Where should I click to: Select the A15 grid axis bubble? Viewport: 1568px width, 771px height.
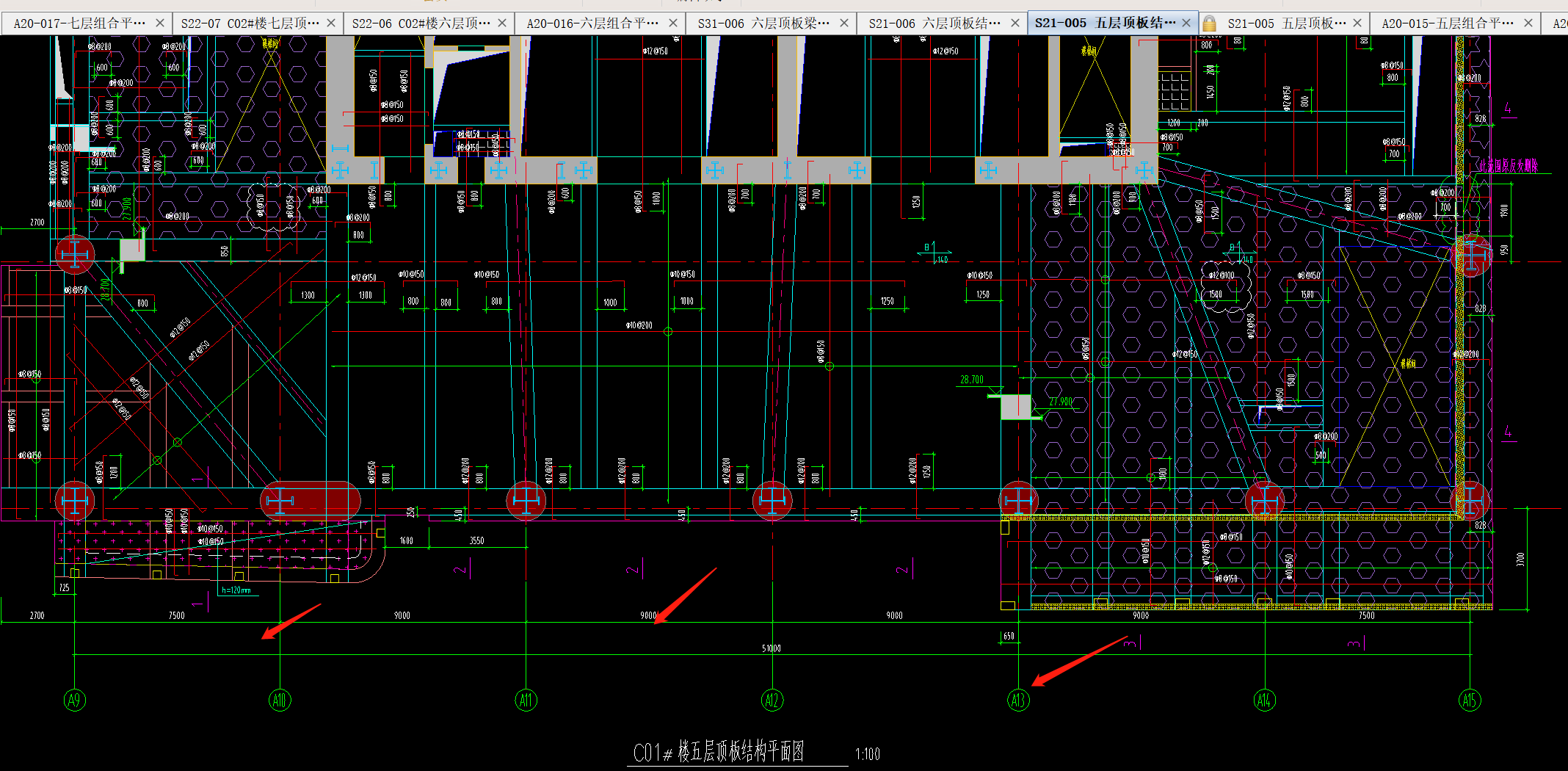click(1470, 701)
